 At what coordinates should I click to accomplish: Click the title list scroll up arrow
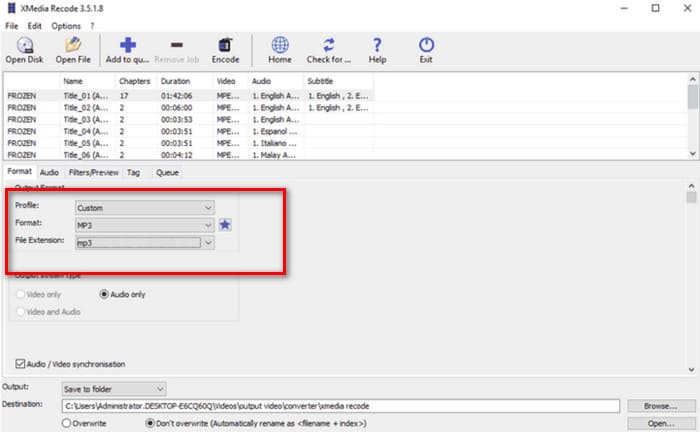[x=692, y=79]
